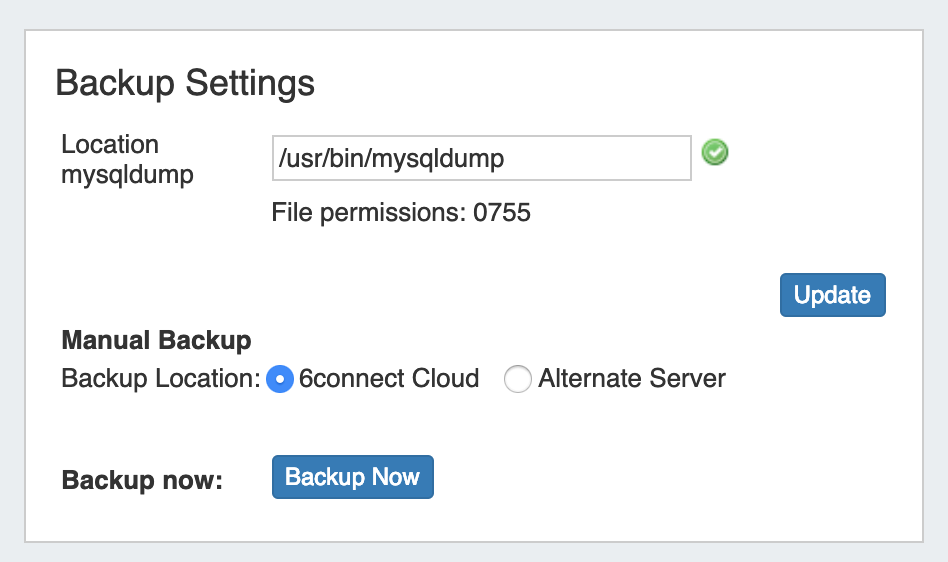Click the "Backup Settings" heading

click(x=185, y=82)
